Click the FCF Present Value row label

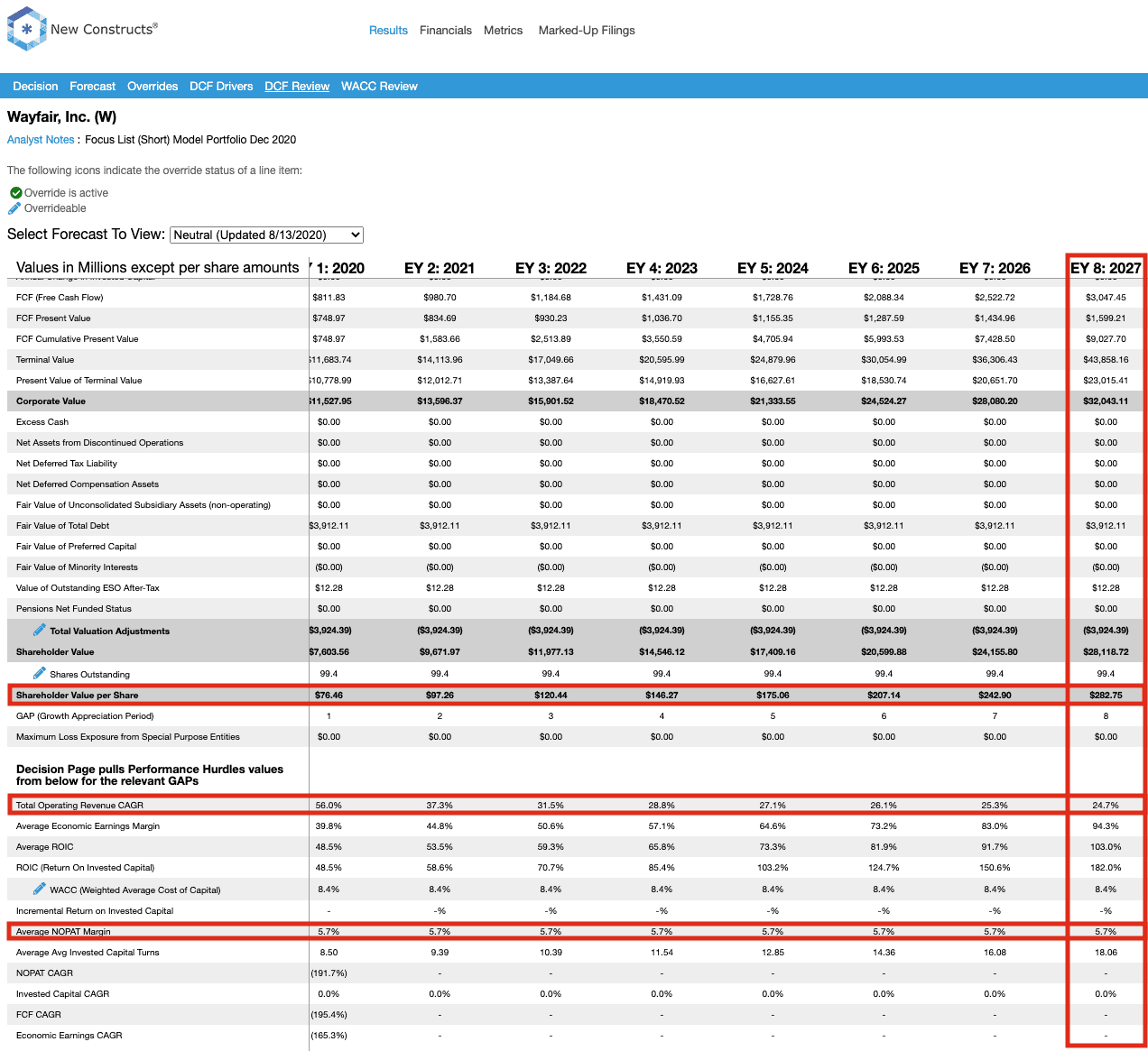click(x=53, y=318)
